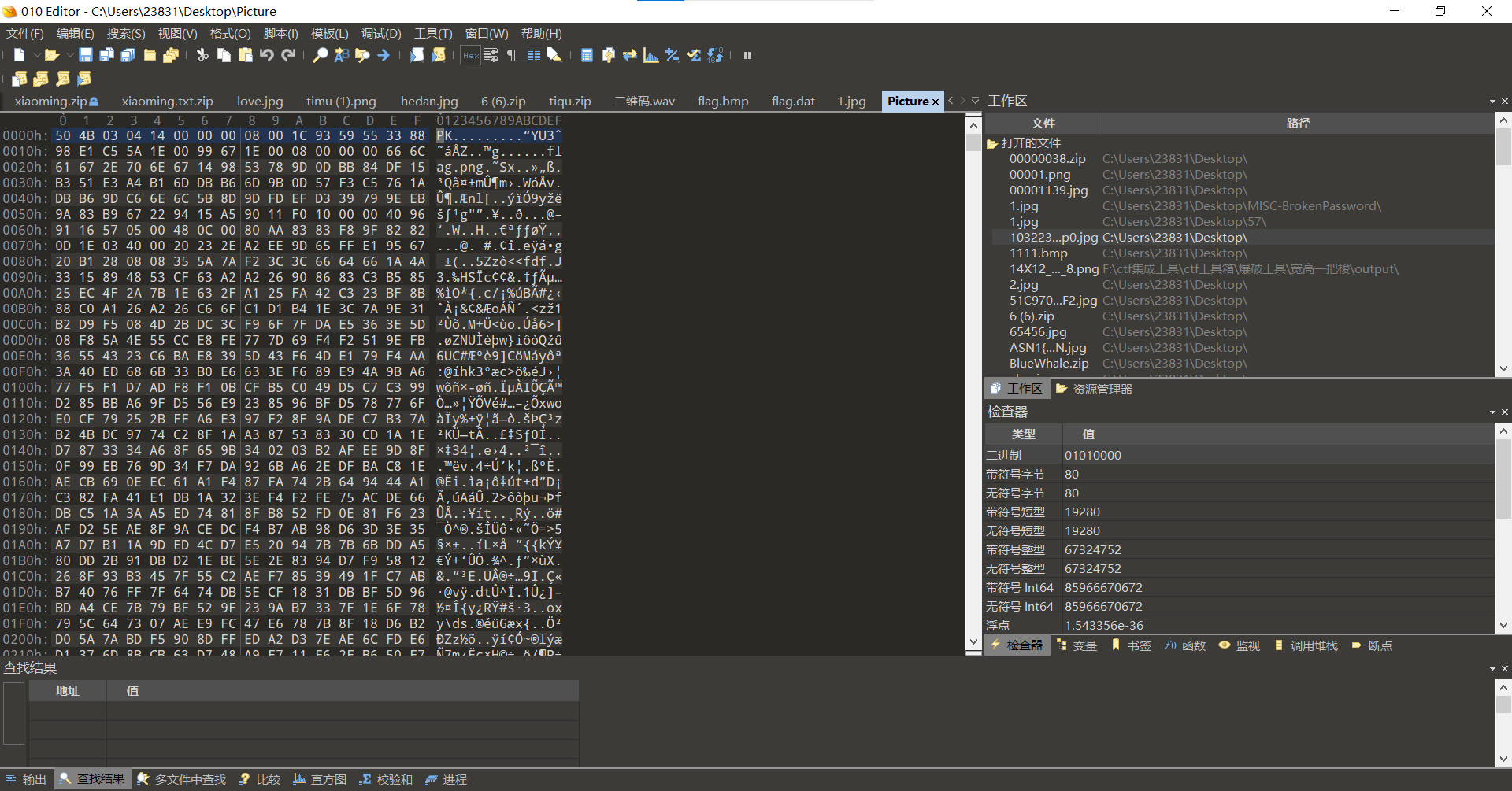Open the 直方图 bottom tab
Viewport: 1512px width, 791px height.
[x=320, y=779]
